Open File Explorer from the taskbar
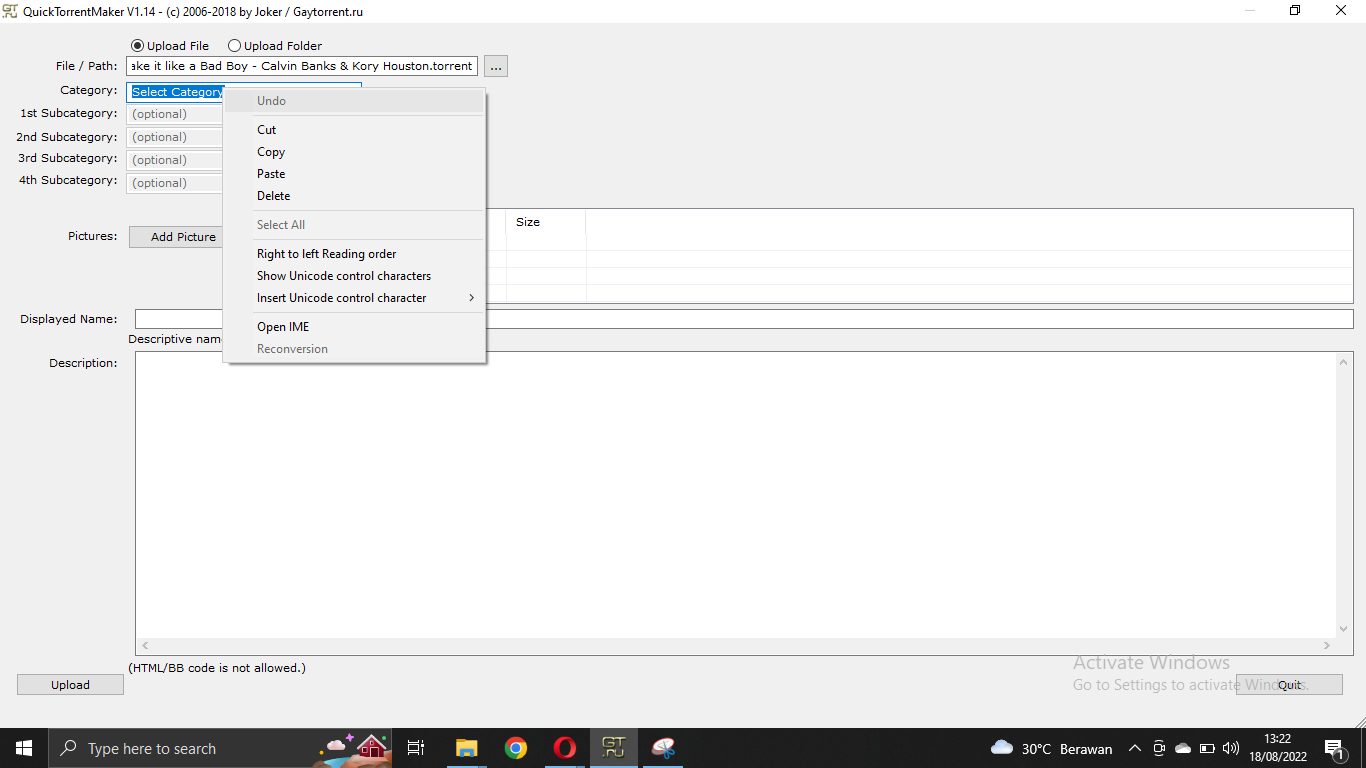This screenshot has height=768, width=1366. pos(466,748)
